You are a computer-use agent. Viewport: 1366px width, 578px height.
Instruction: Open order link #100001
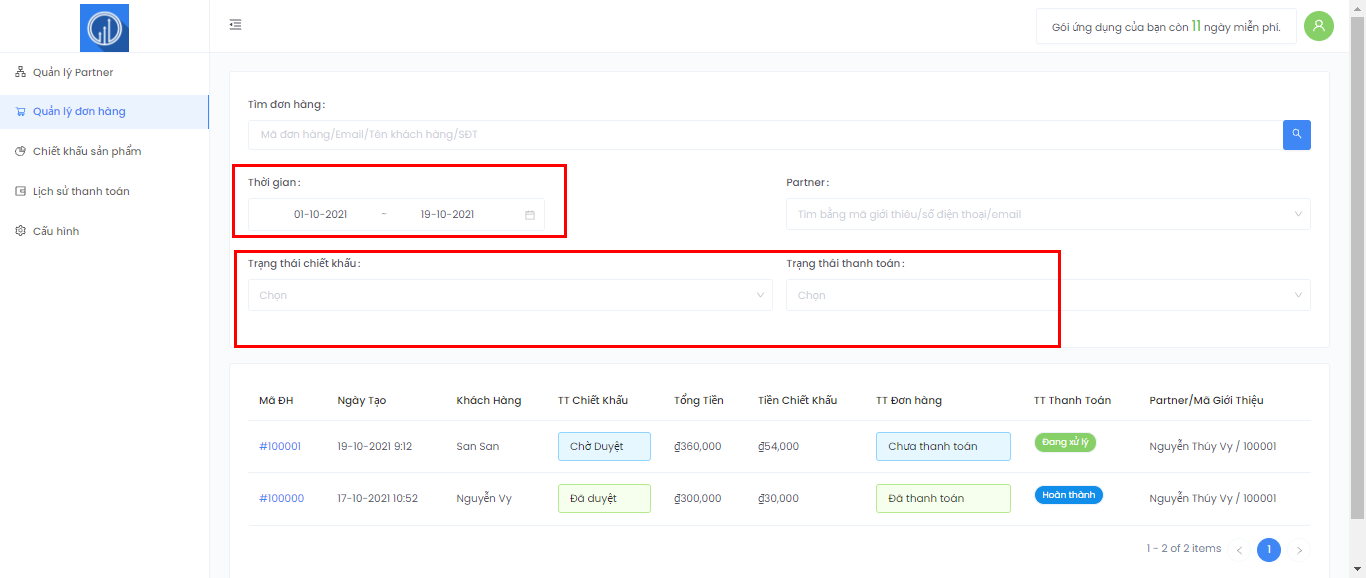click(280, 446)
